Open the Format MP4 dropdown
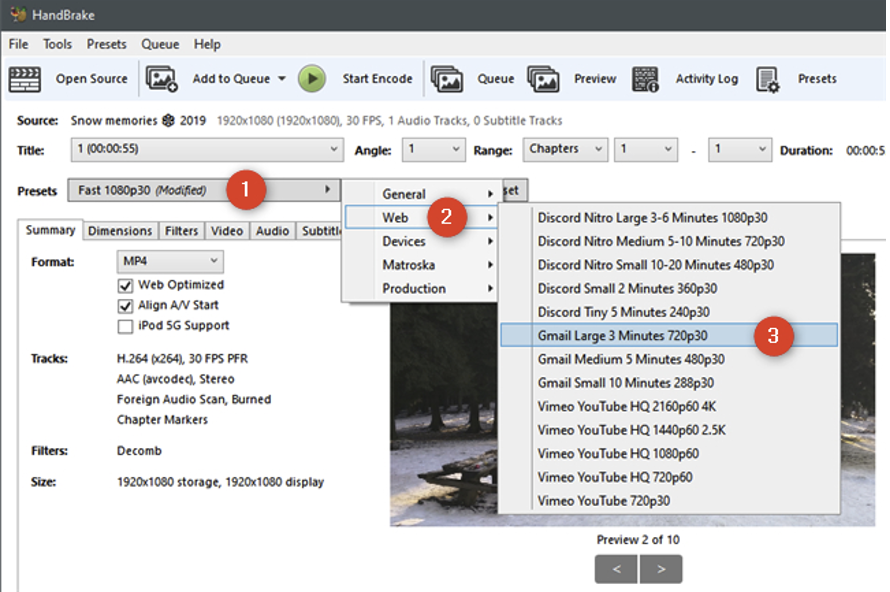 tap(170, 262)
